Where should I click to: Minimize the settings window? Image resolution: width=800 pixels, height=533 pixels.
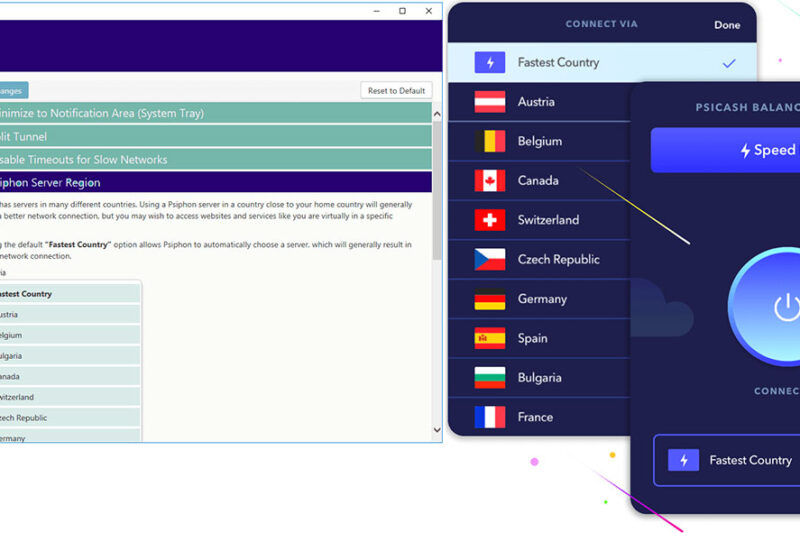377,11
